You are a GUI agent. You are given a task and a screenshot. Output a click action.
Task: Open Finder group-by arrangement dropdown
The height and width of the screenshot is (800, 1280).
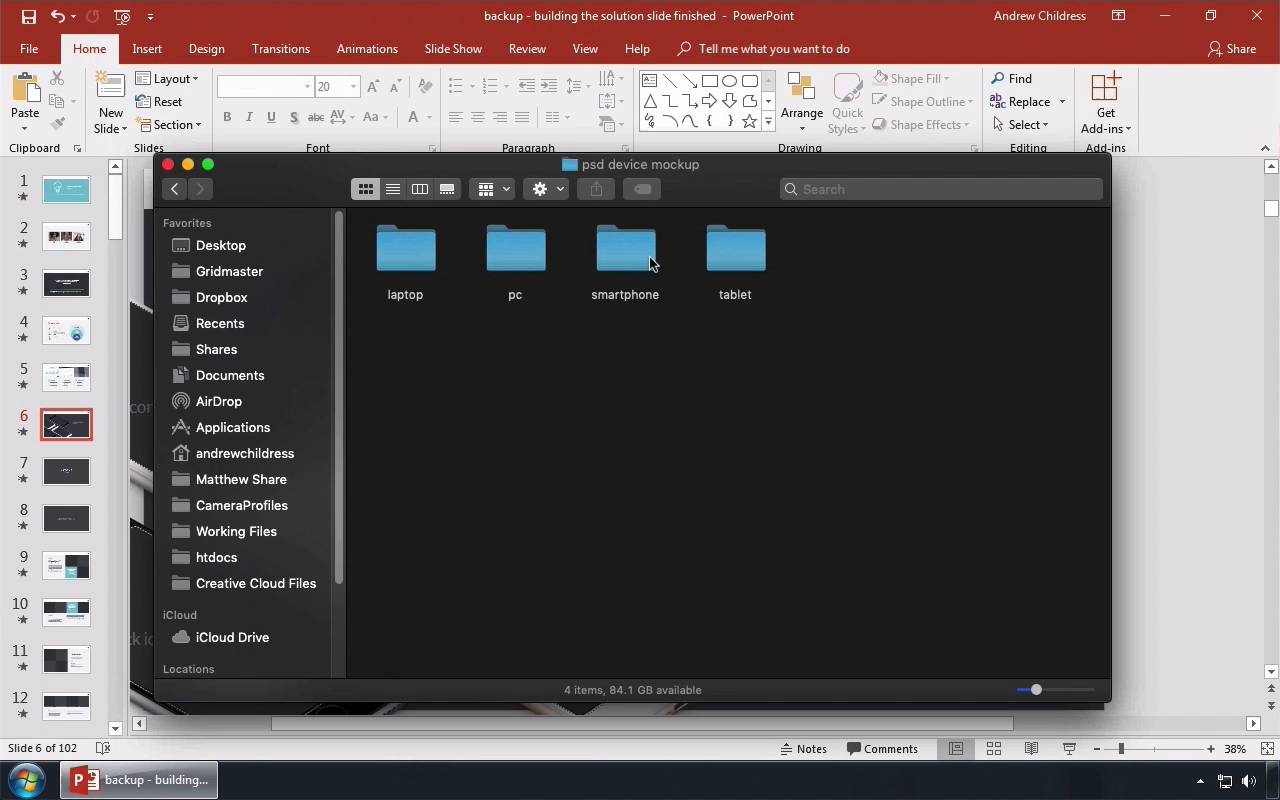493,189
